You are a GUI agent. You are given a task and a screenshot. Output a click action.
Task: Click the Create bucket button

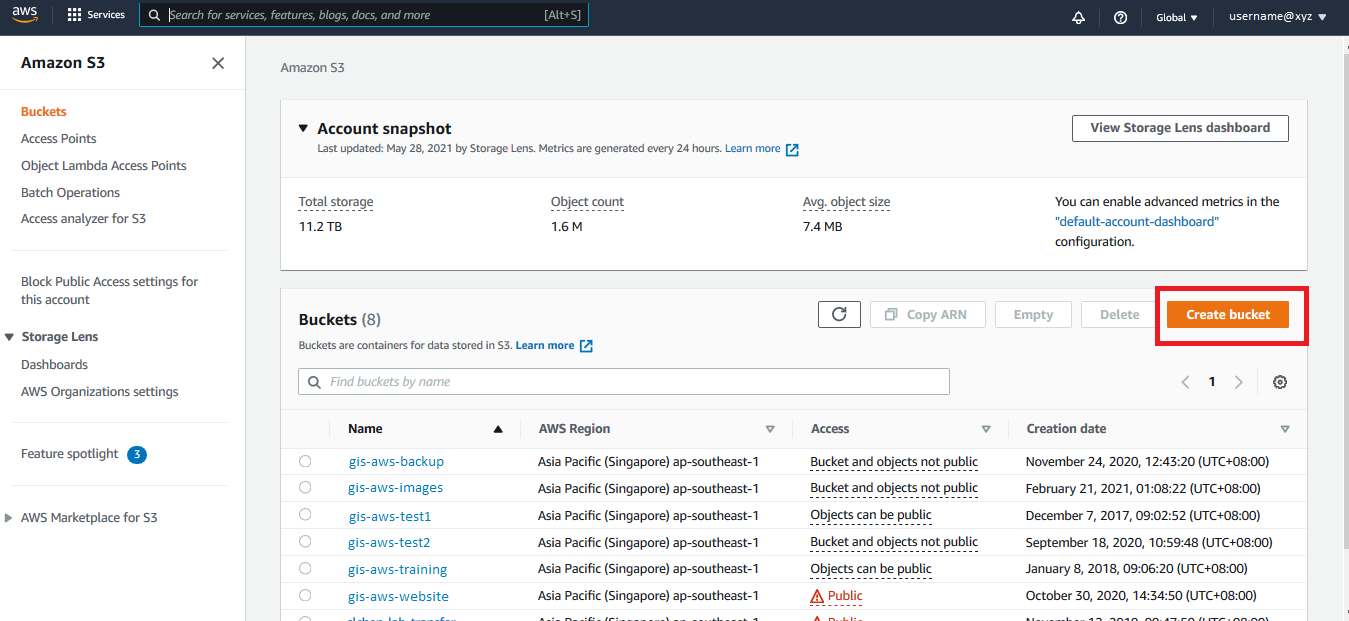pyautogui.click(x=1228, y=314)
